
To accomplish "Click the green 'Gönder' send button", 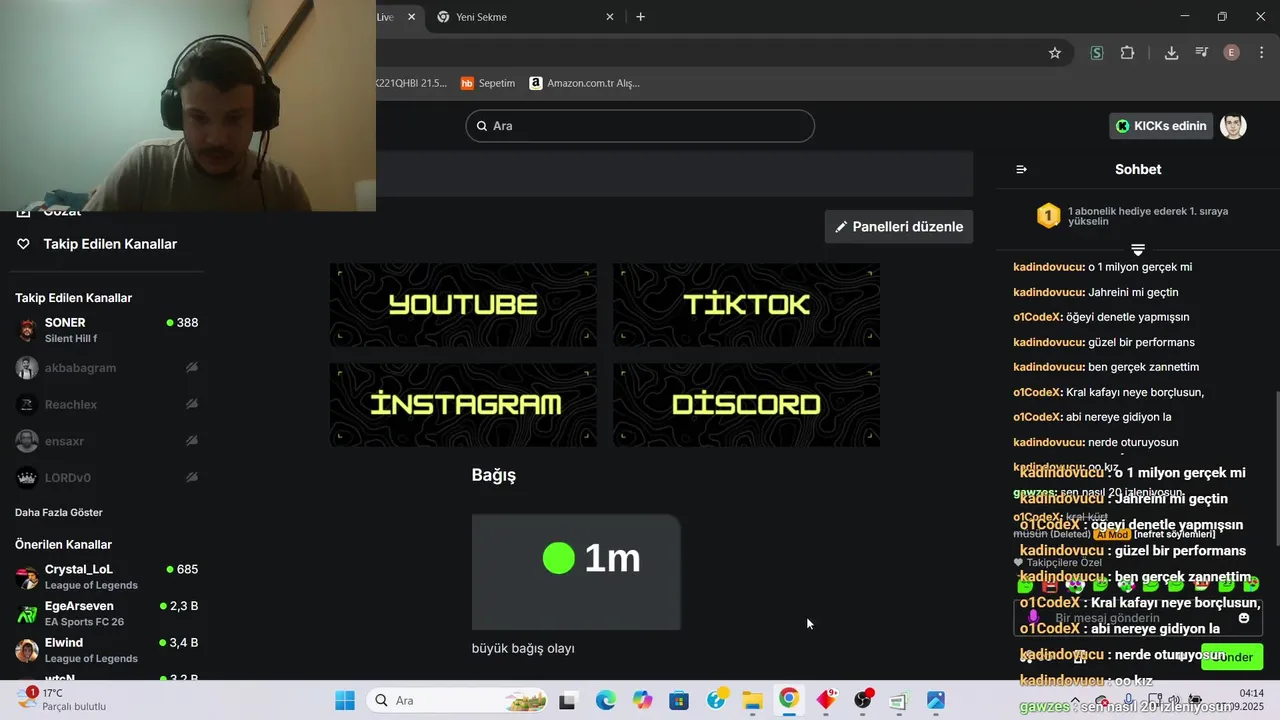I will tap(1233, 657).
